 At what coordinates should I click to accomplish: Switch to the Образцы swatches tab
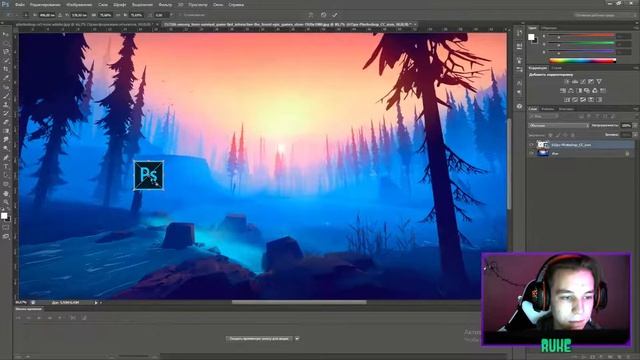549,28
